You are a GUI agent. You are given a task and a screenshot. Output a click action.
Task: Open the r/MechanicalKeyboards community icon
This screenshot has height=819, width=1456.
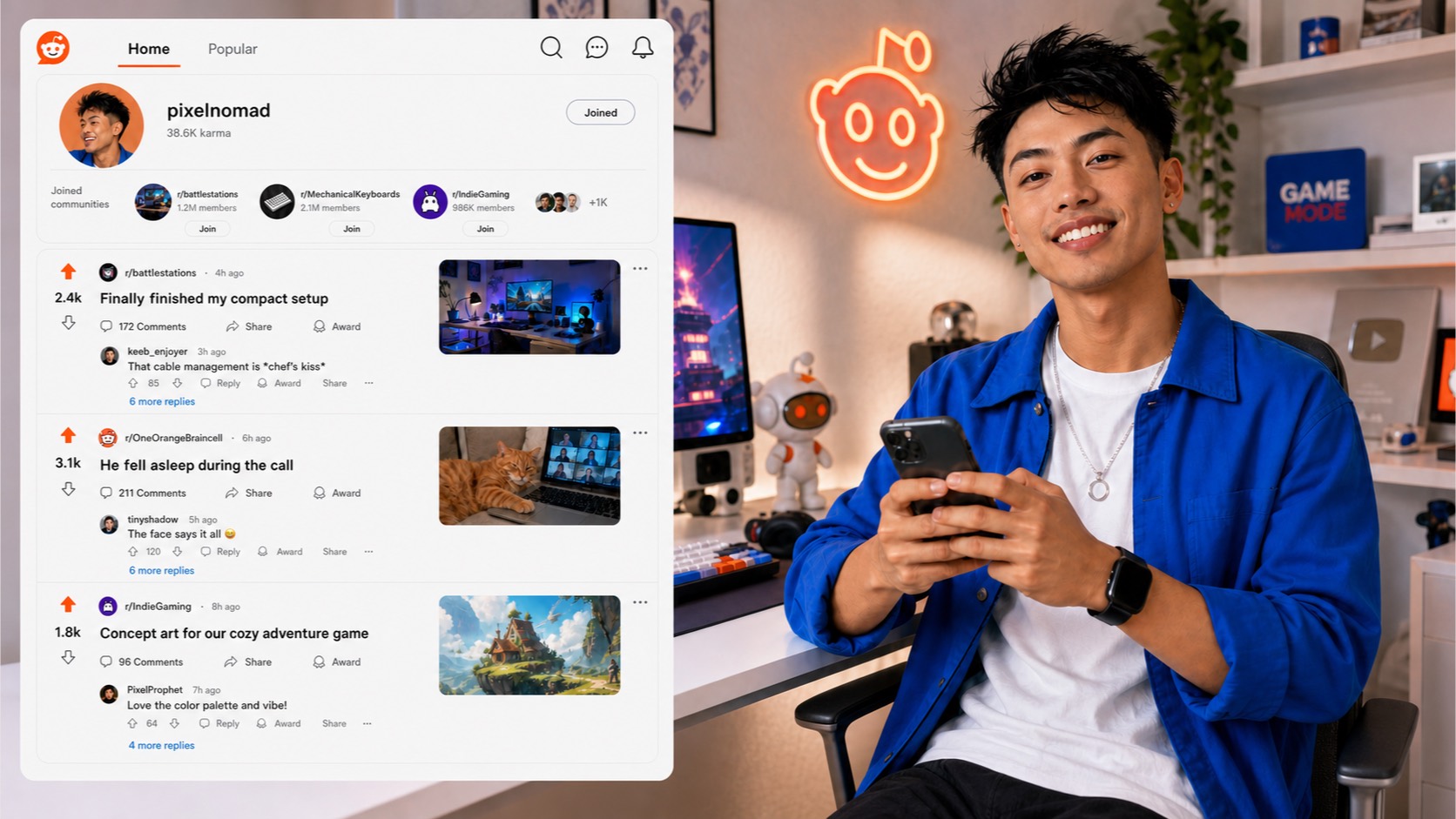coord(277,202)
